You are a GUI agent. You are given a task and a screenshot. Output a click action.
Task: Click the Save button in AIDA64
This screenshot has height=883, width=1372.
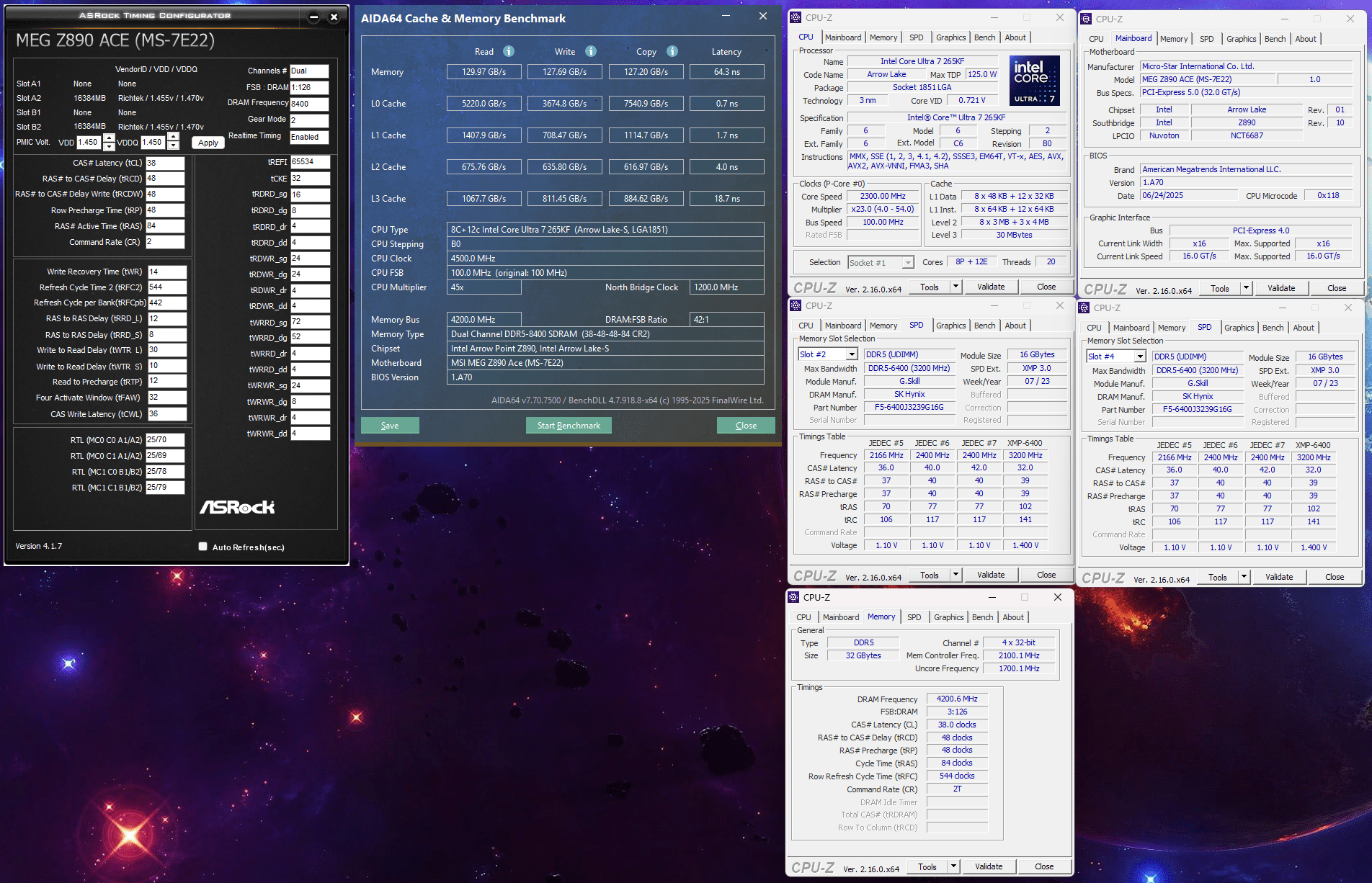point(390,426)
